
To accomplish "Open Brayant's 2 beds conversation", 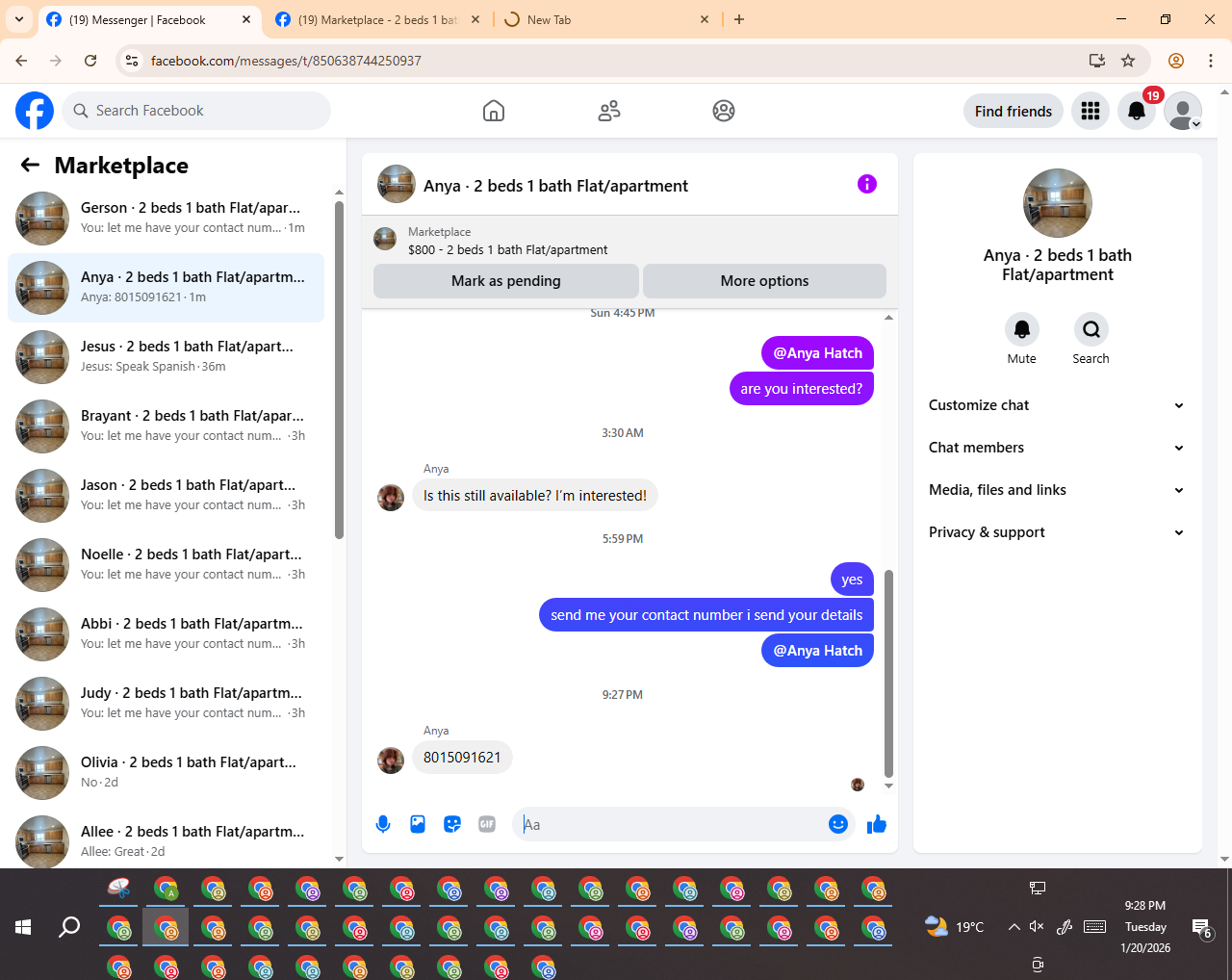I will point(166,426).
